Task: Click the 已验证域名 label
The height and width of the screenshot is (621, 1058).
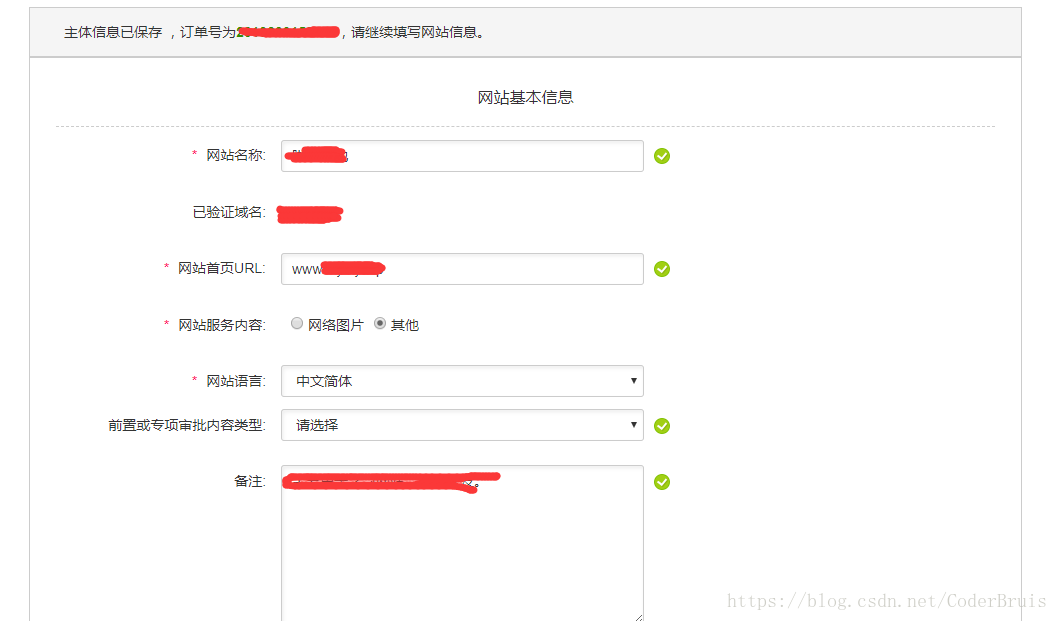Action: pos(229,212)
